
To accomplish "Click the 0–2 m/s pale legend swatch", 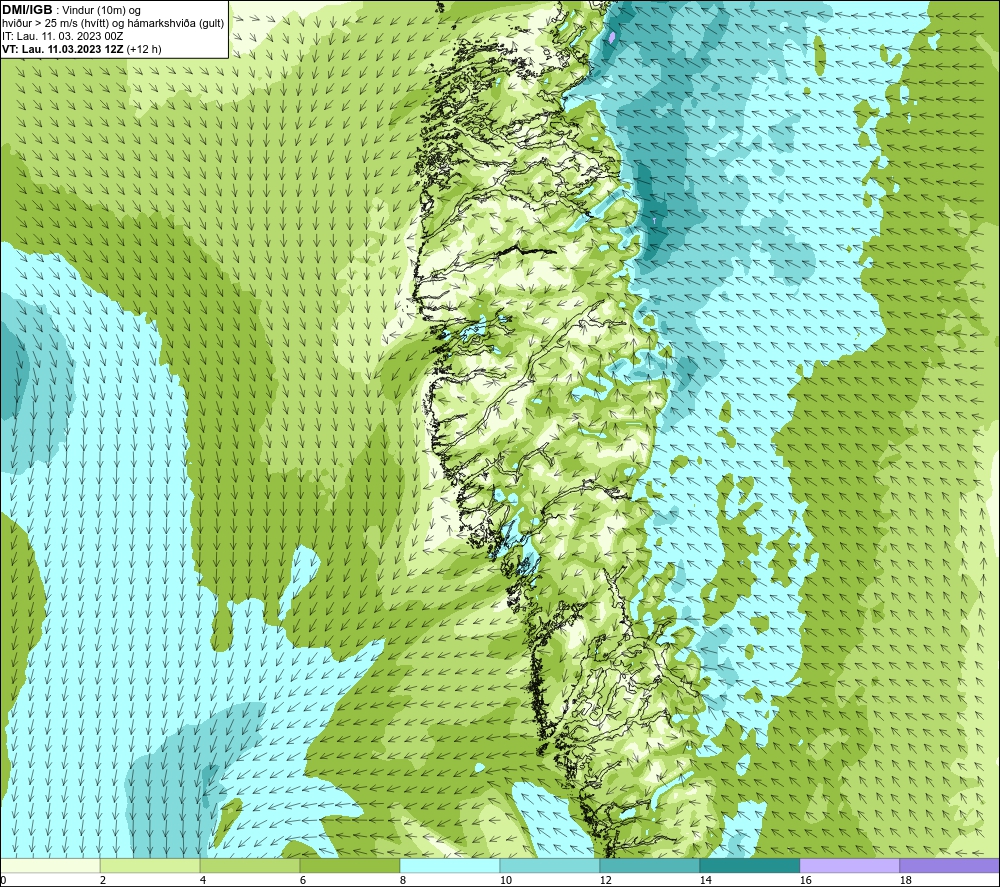I will pos(50,865).
